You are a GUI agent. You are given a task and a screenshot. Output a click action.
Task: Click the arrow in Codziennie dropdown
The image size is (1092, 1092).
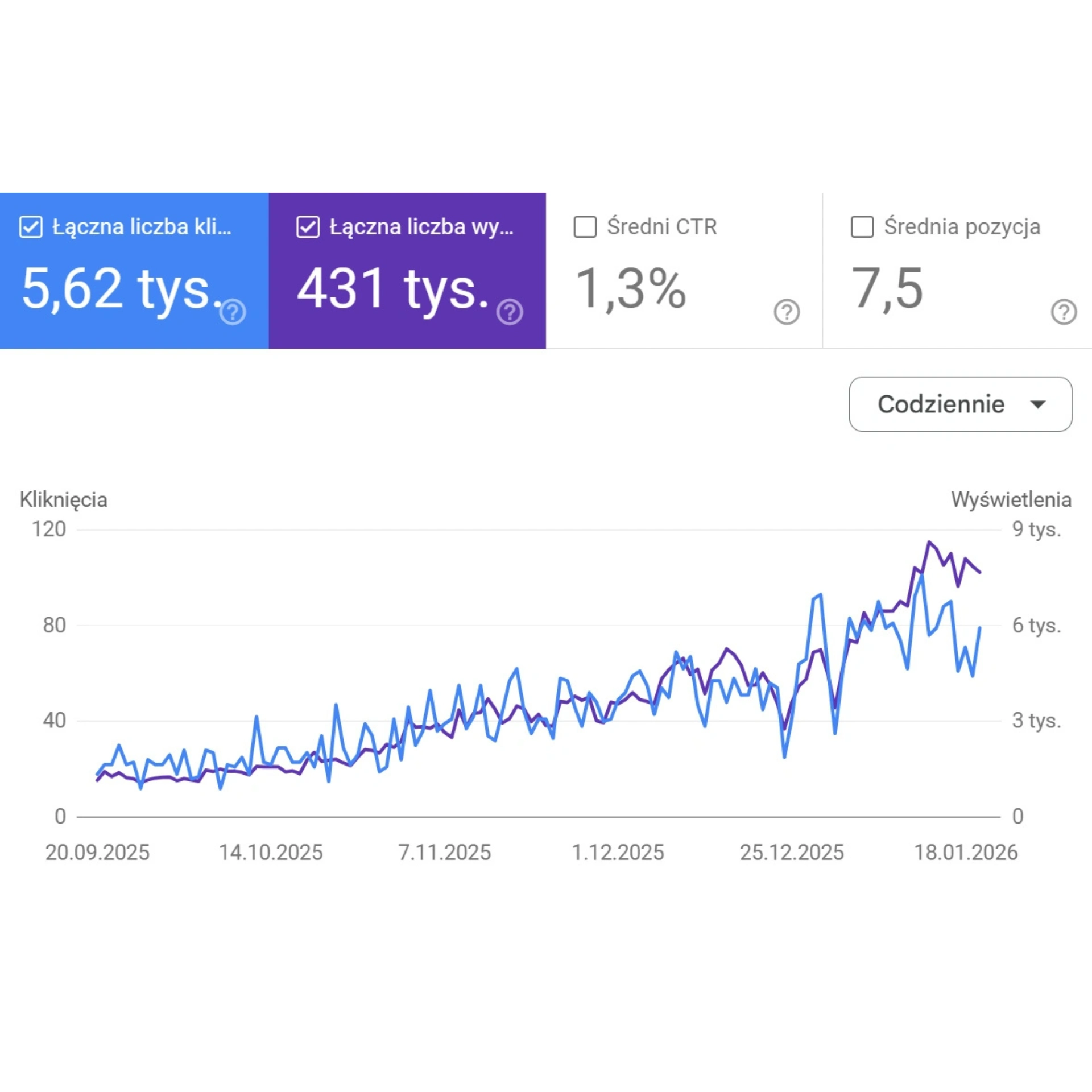click(1037, 404)
